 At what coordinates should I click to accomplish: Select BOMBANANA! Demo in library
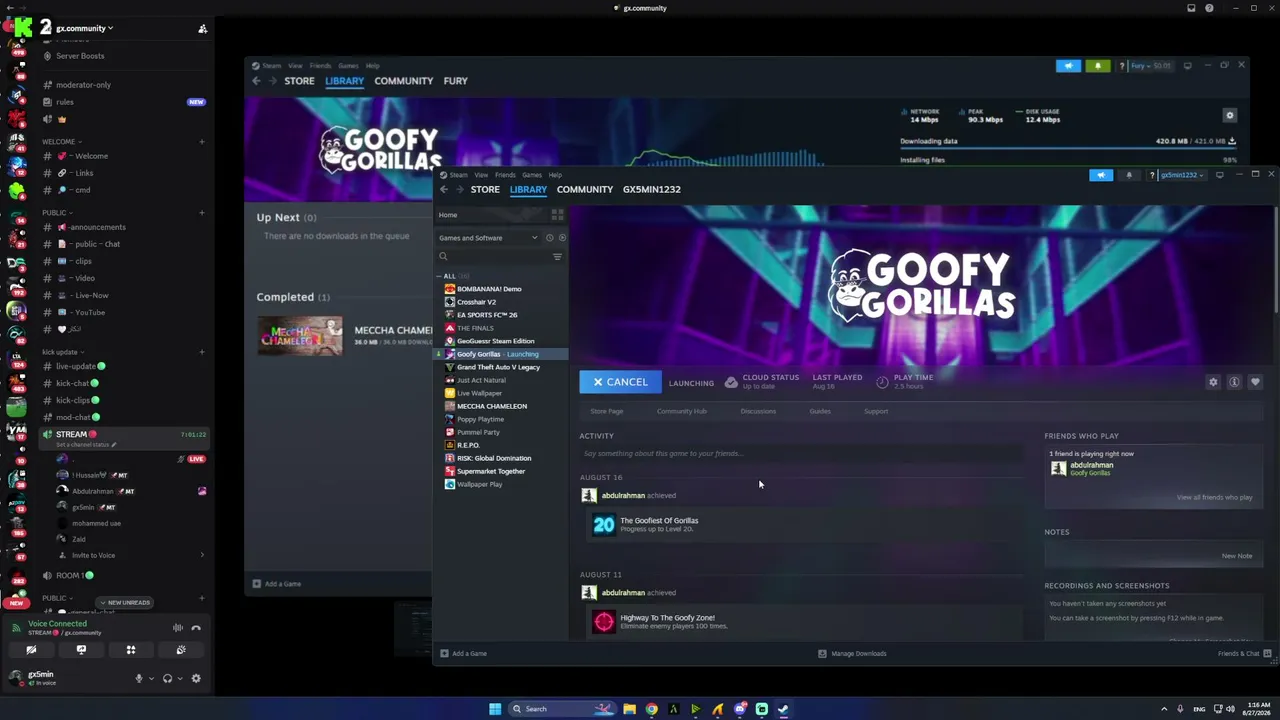489,289
